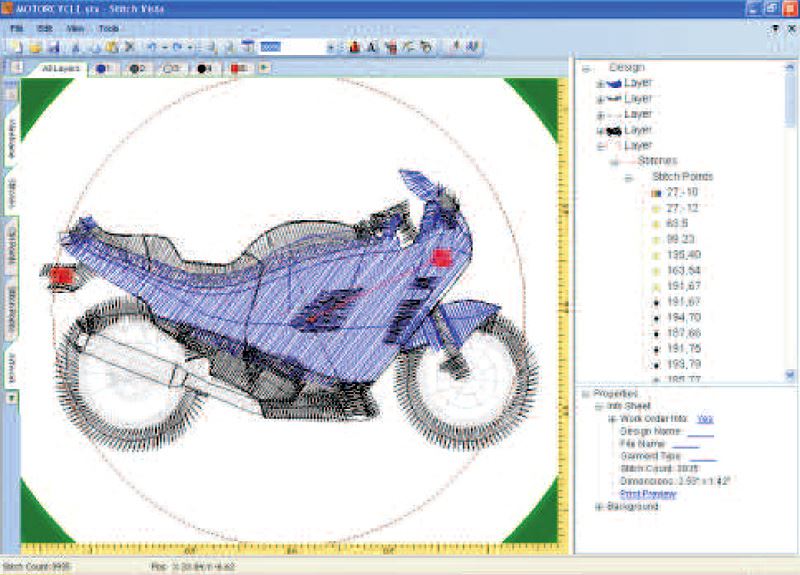Collapse the Design tree root node
The width and height of the screenshot is (800, 575).
588,68
